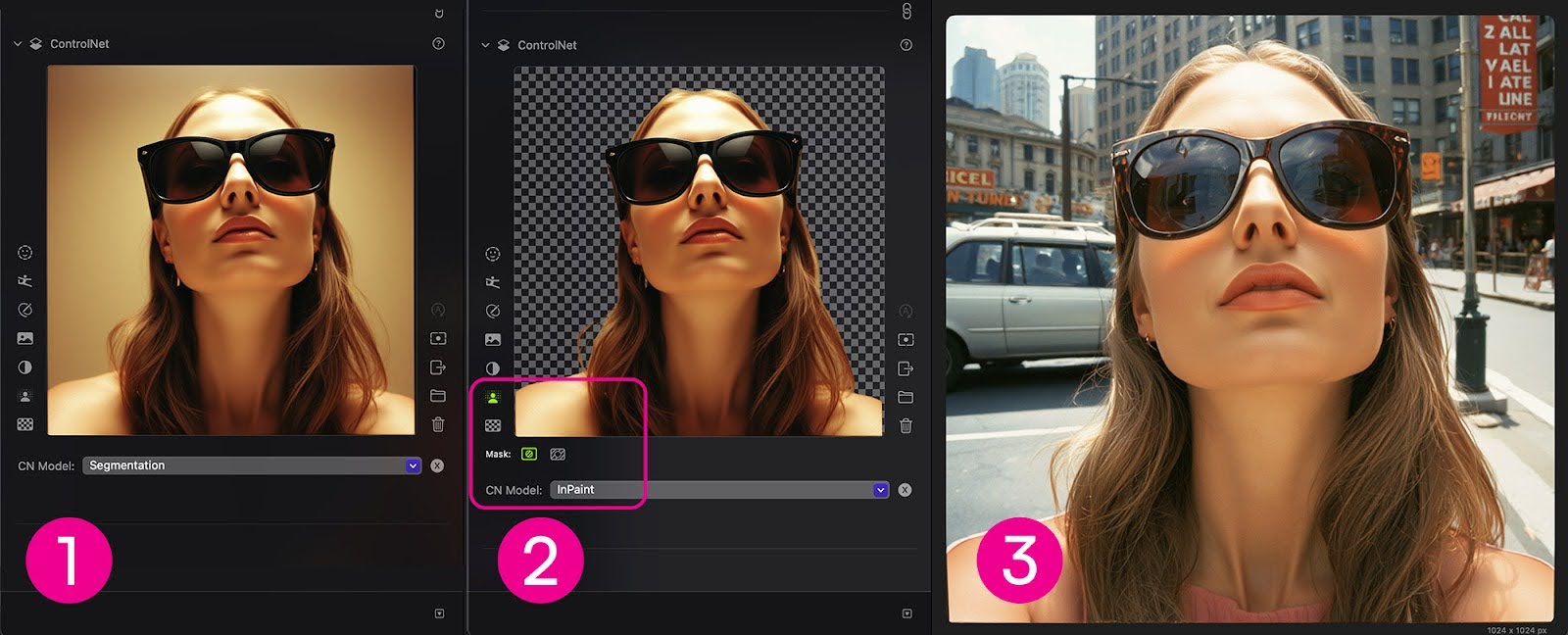
Task: Click the capture icon in the Segmentation panel
Action: click(438, 338)
